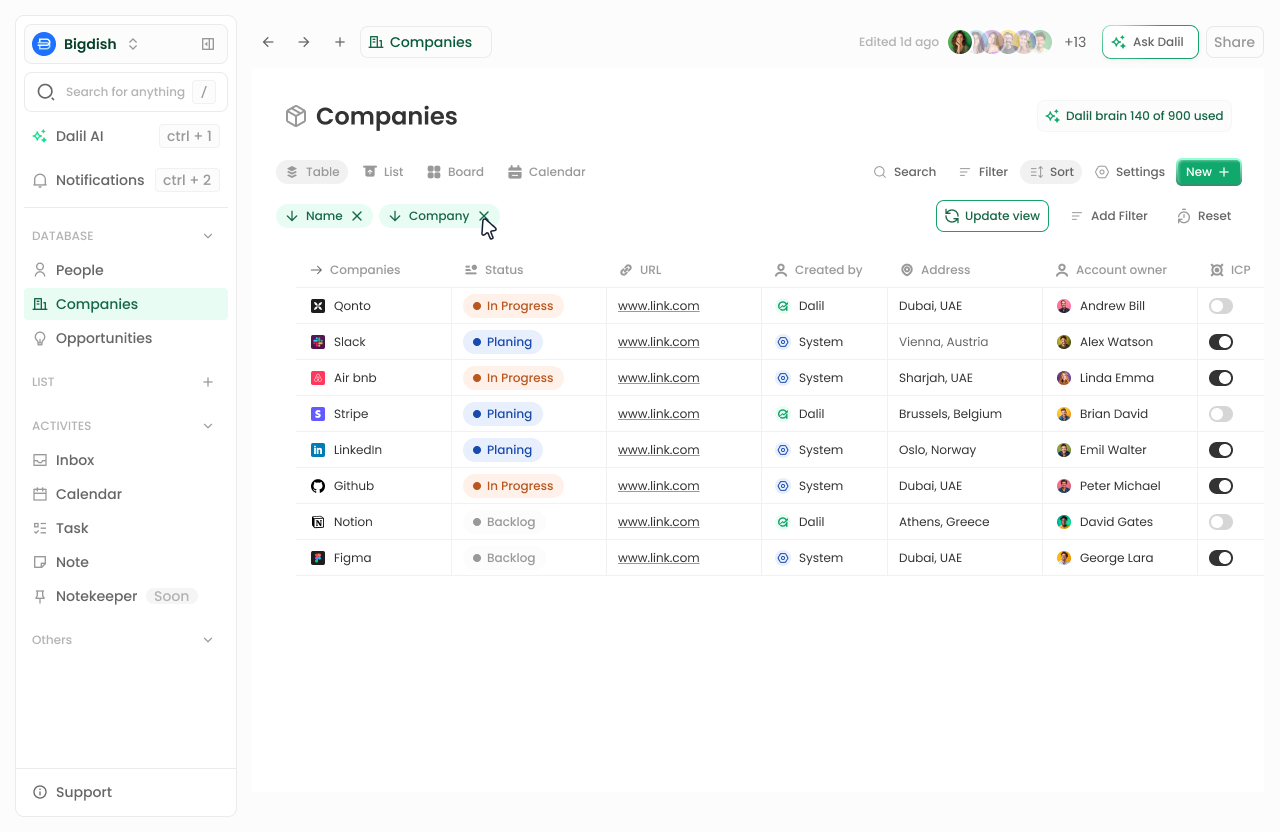
Task: Switch to Table view
Action: 312,172
